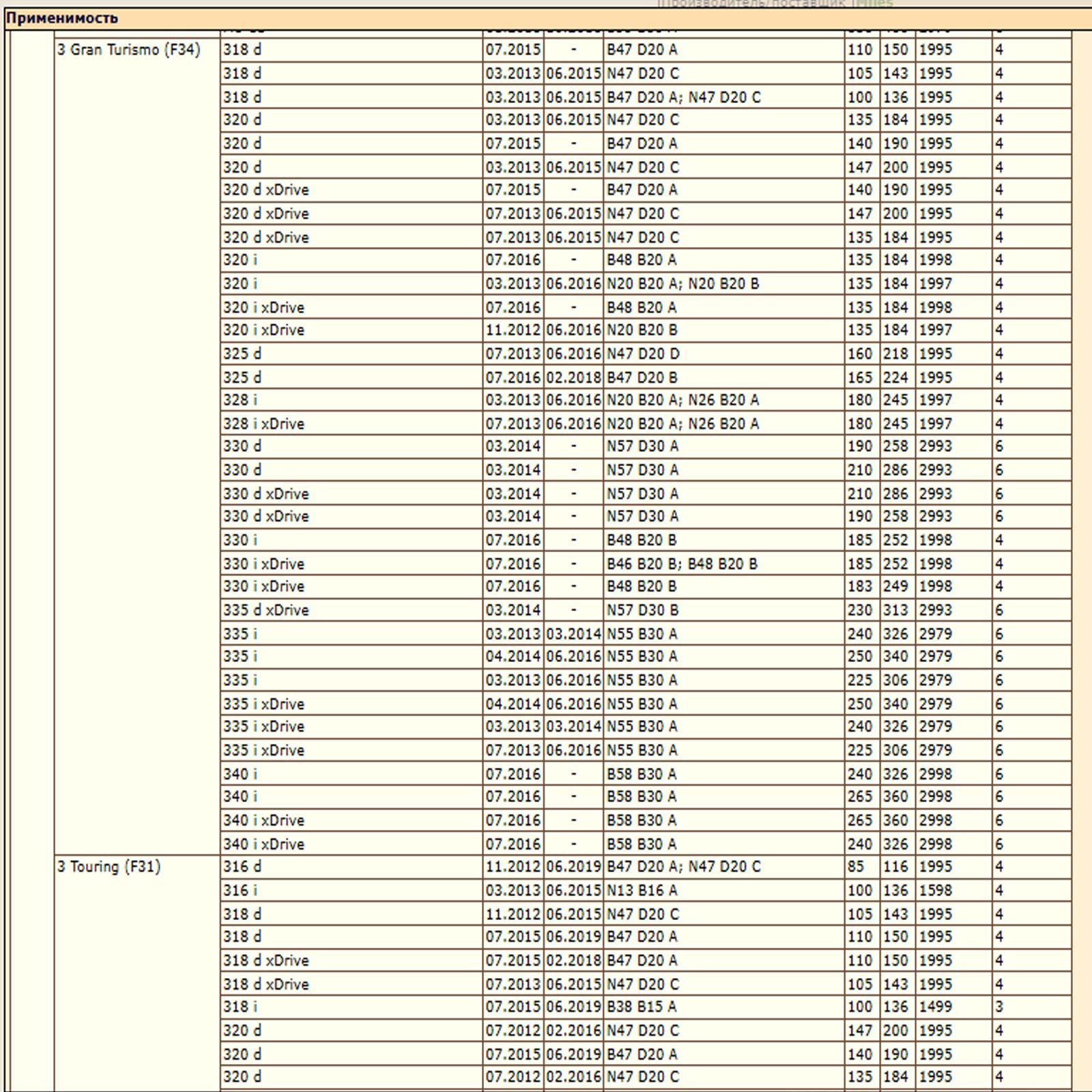Click the Применимость section header
The width and height of the screenshot is (1092, 1092).
click(x=61, y=18)
